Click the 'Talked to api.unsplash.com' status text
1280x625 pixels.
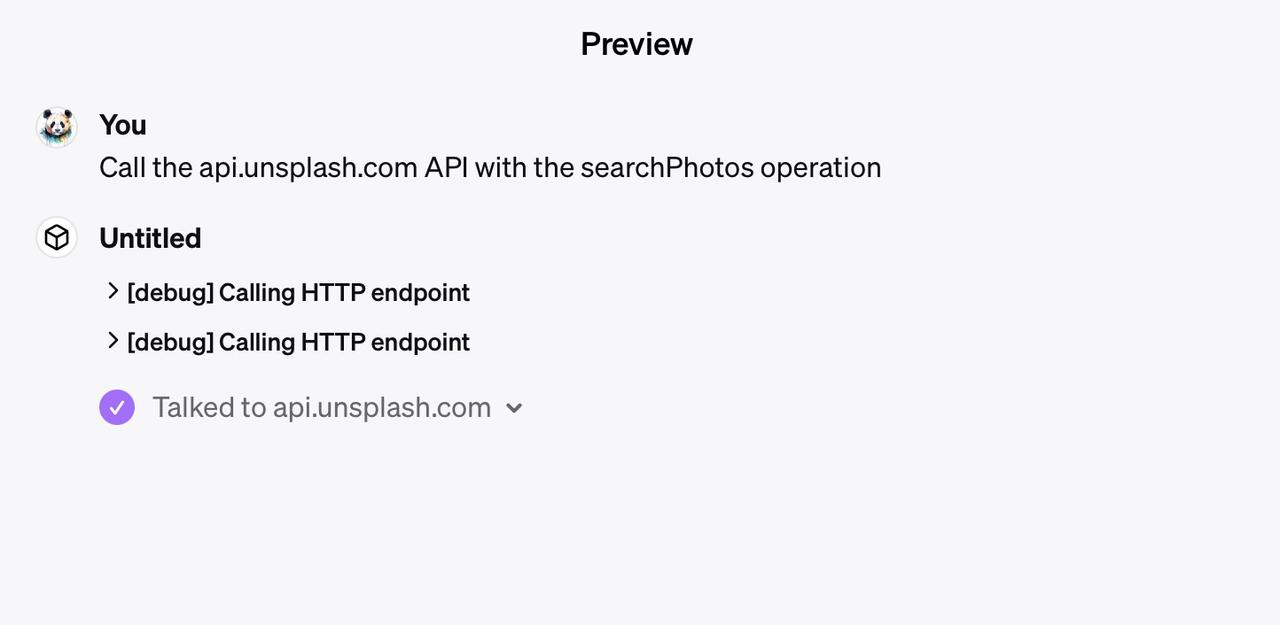(322, 407)
